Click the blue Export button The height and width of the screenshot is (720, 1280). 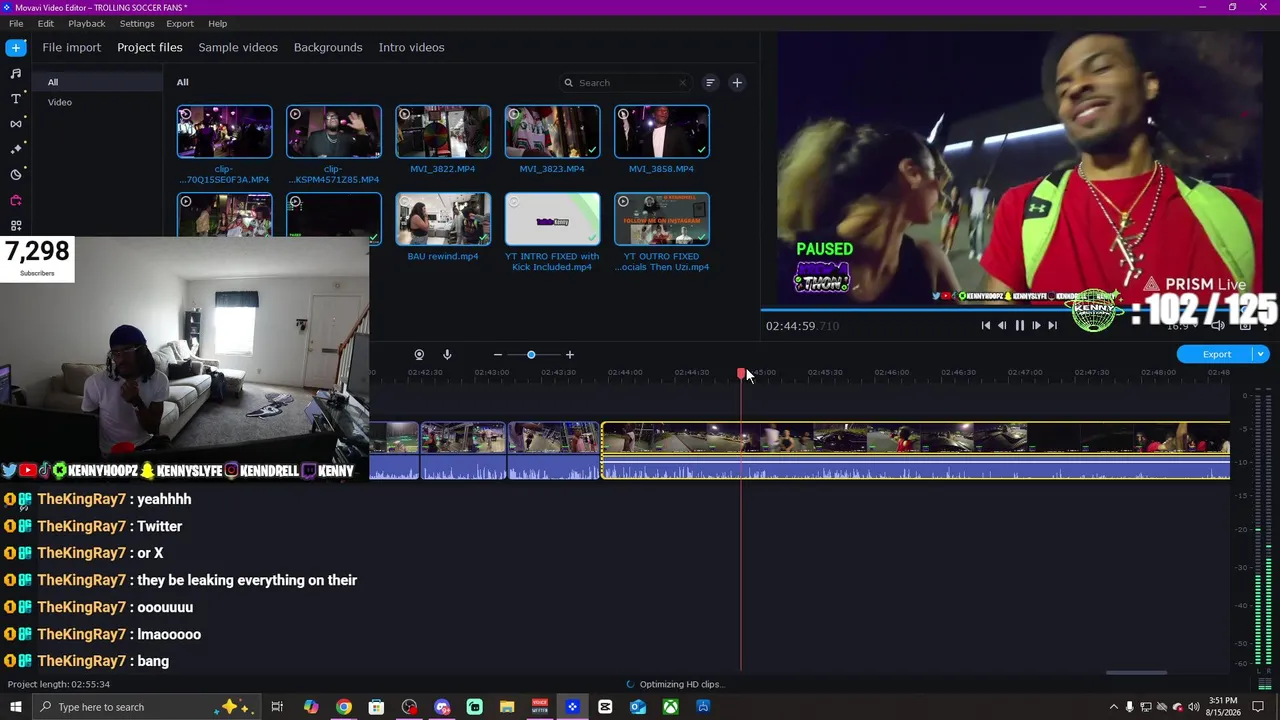pyautogui.click(x=1216, y=354)
